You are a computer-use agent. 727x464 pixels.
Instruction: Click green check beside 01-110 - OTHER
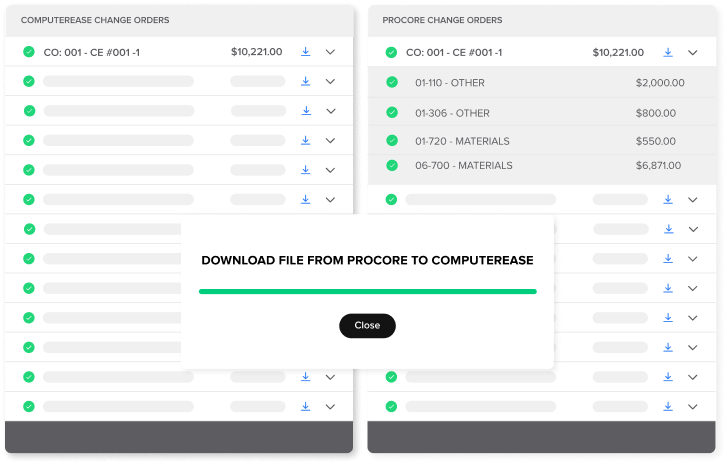pyautogui.click(x=392, y=83)
